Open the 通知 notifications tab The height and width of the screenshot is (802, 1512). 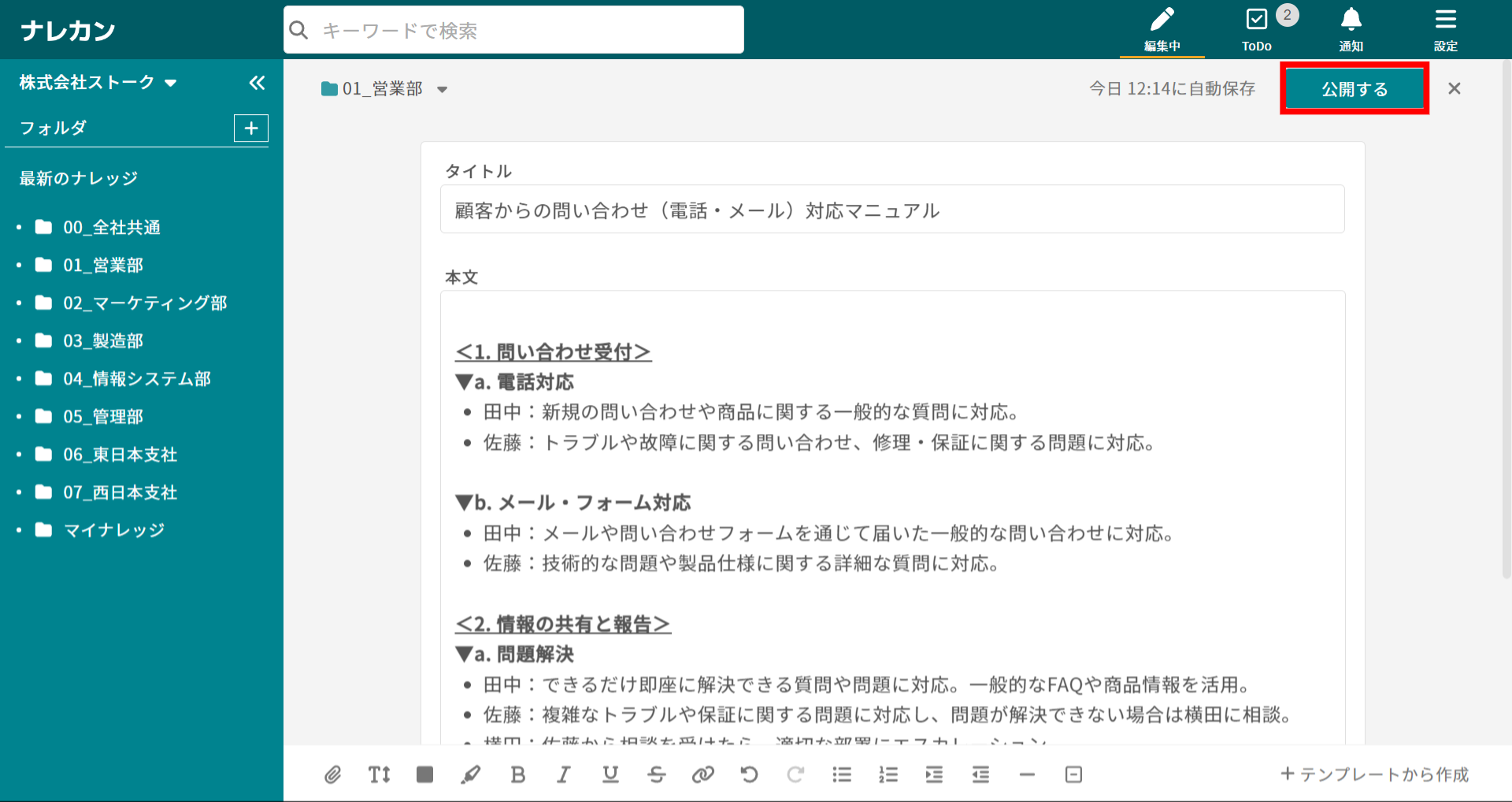[x=1351, y=30]
